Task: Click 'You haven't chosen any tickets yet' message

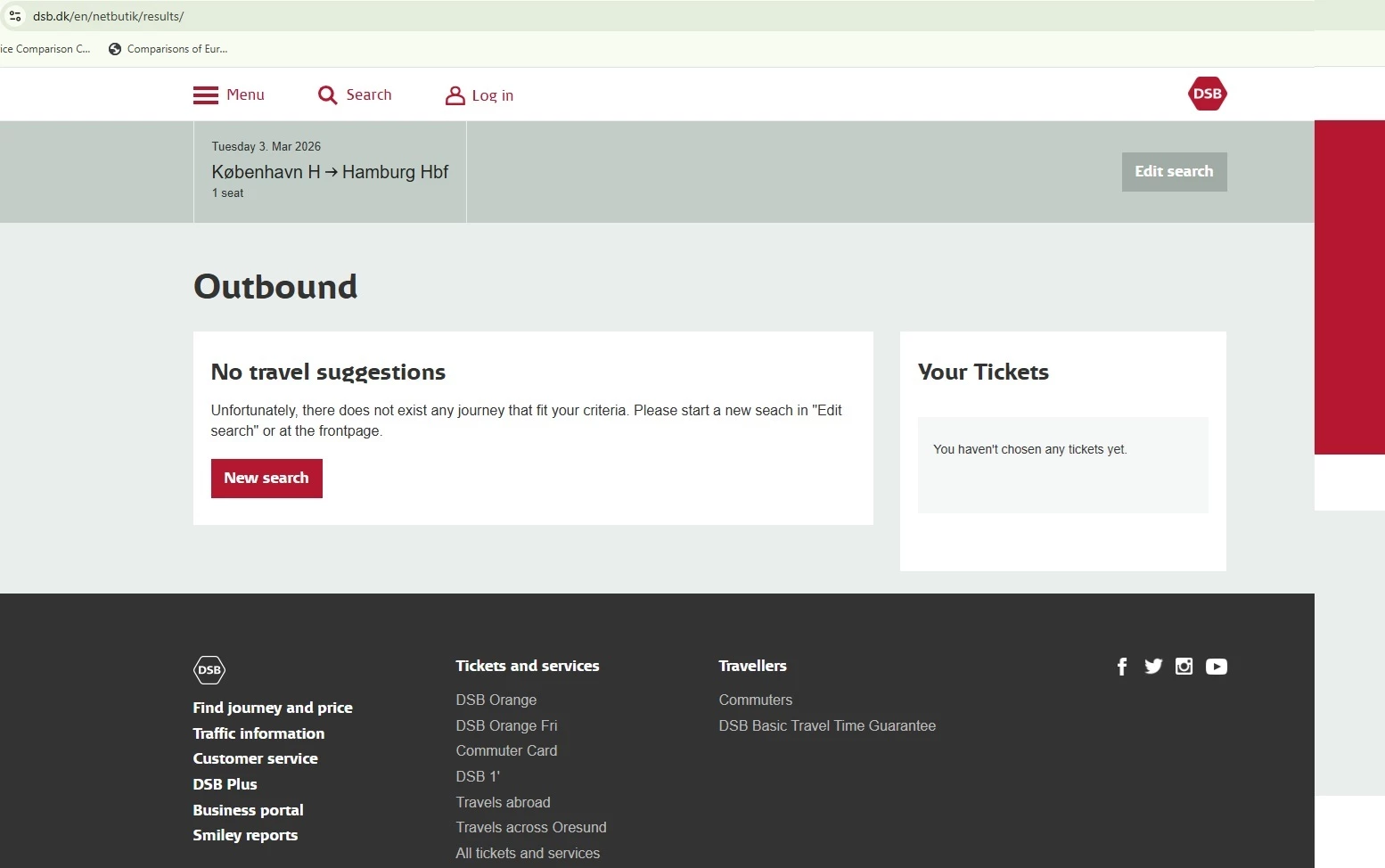Action: tap(1030, 450)
